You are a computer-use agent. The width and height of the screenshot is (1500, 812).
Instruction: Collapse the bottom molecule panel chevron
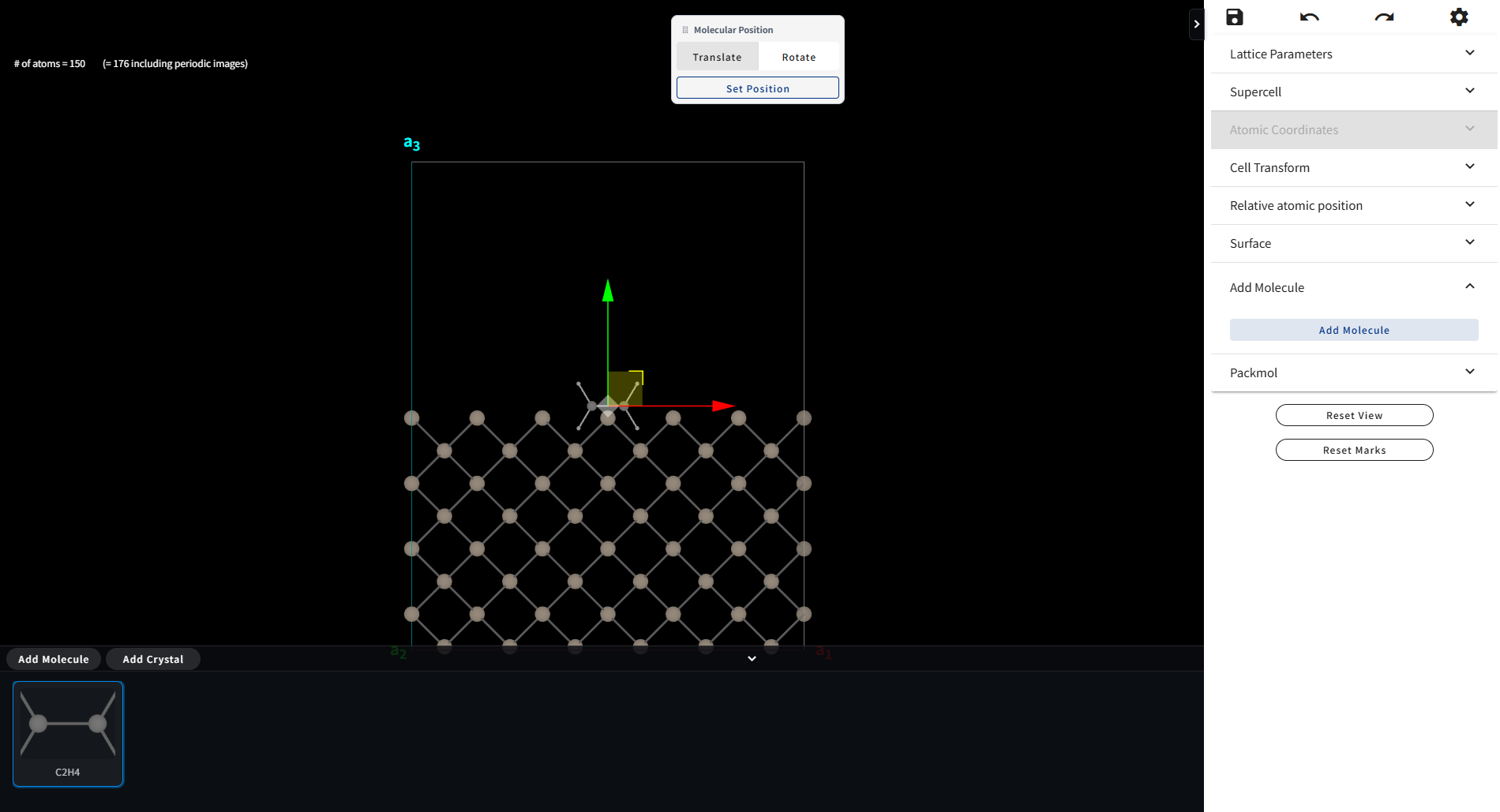[x=751, y=658]
